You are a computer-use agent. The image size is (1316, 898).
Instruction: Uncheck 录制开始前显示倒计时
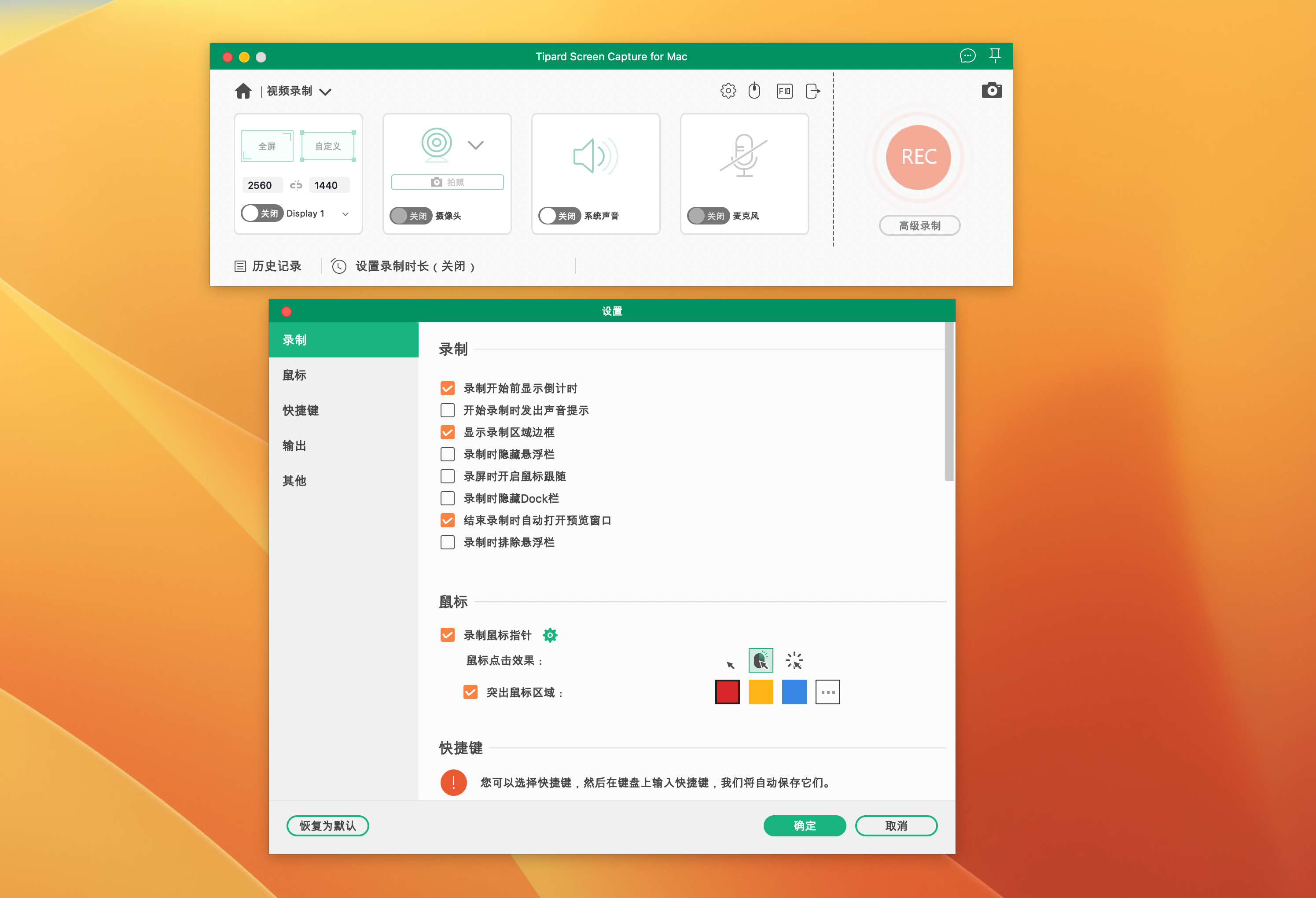click(x=447, y=388)
